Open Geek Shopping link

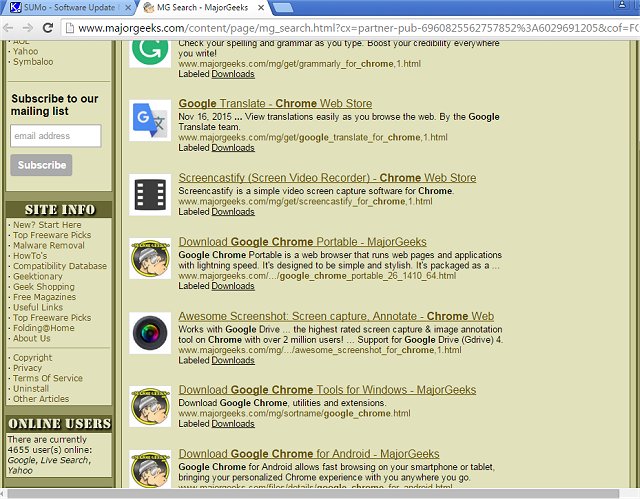pyautogui.click(x=44, y=287)
